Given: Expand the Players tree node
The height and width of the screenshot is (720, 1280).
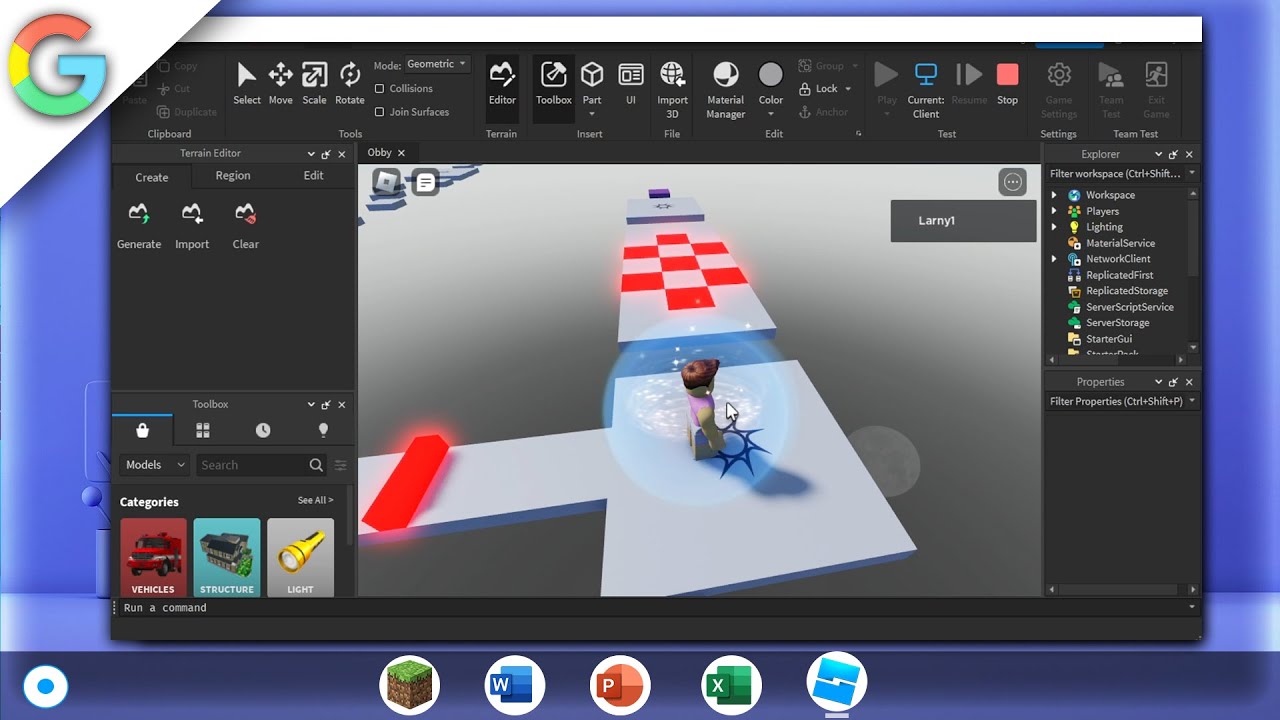Looking at the screenshot, I should 1054,211.
